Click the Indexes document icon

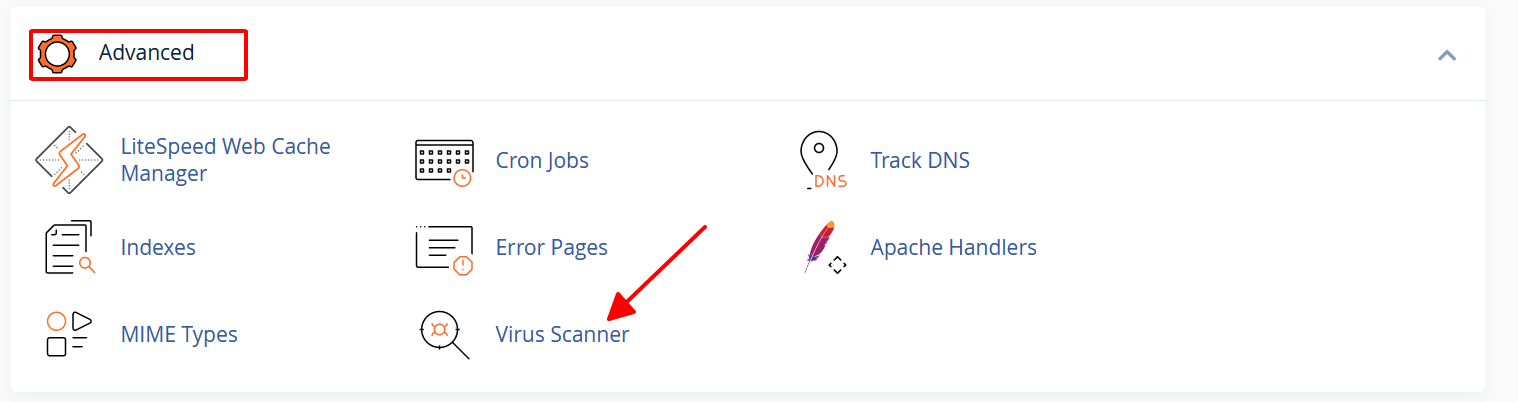pyautogui.click(x=69, y=247)
